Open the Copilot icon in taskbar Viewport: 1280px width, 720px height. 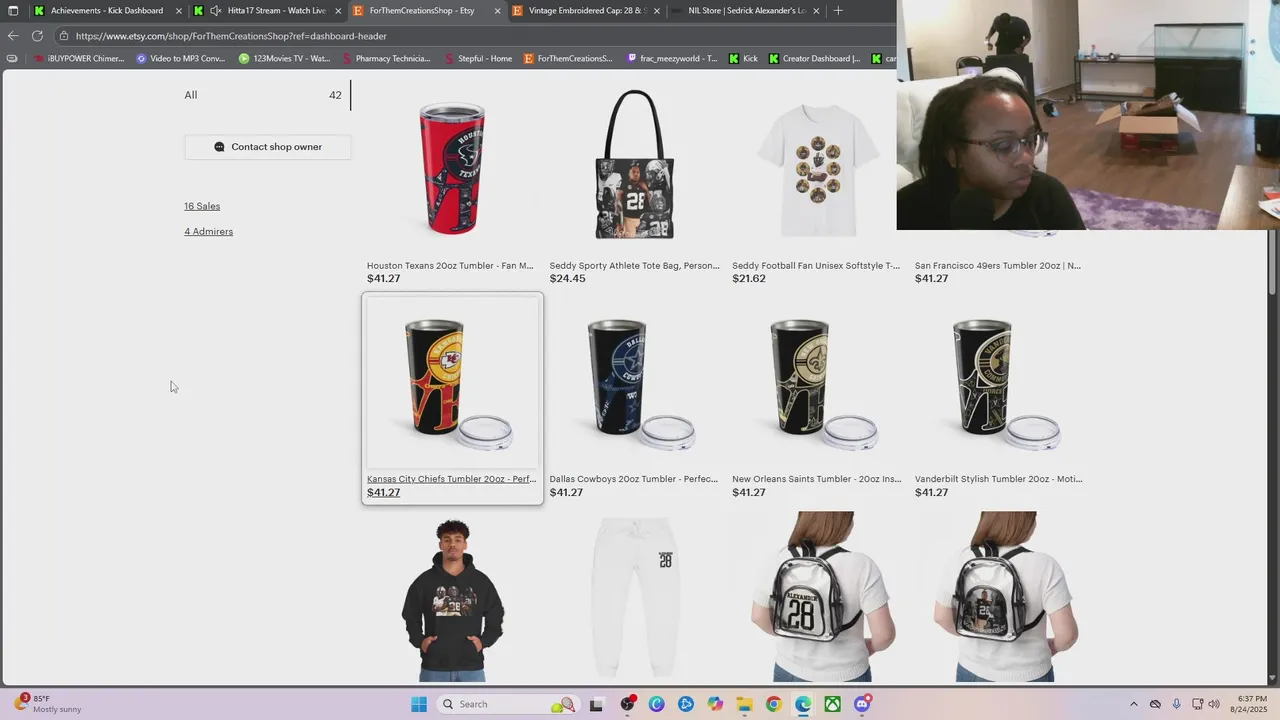tap(715, 704)
